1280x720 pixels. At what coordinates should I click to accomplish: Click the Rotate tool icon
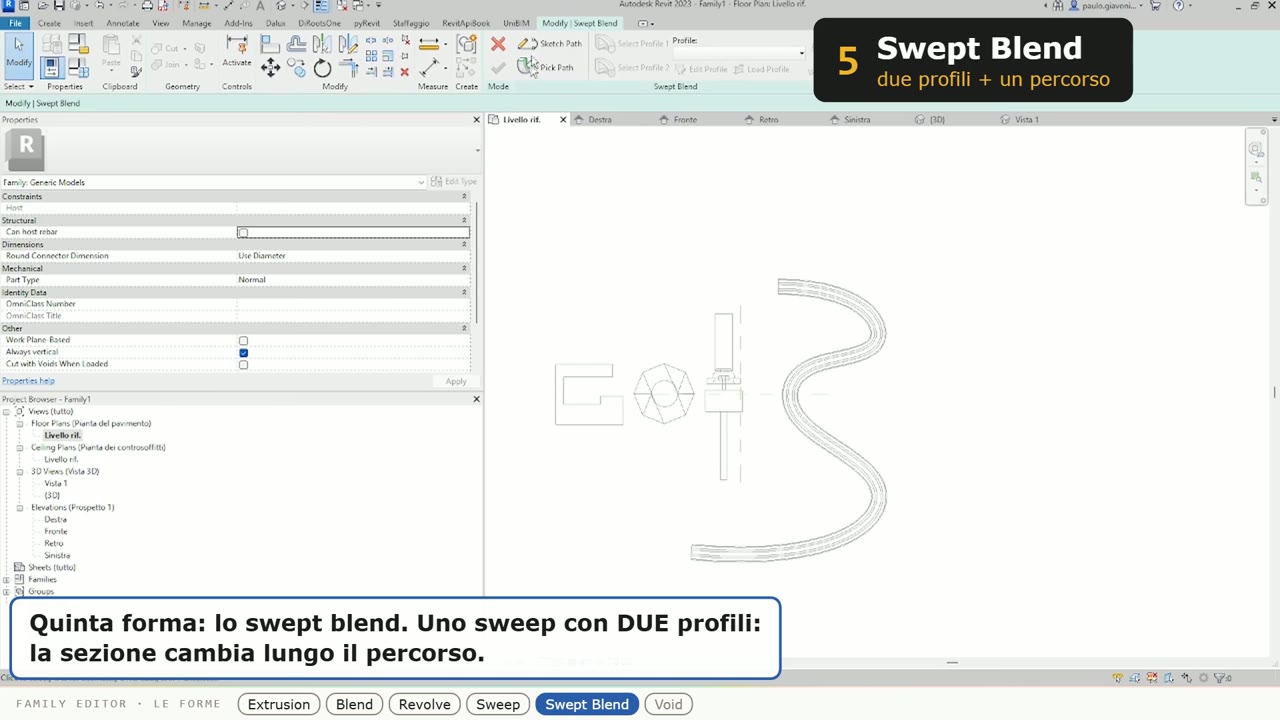(x=322, y=68)
